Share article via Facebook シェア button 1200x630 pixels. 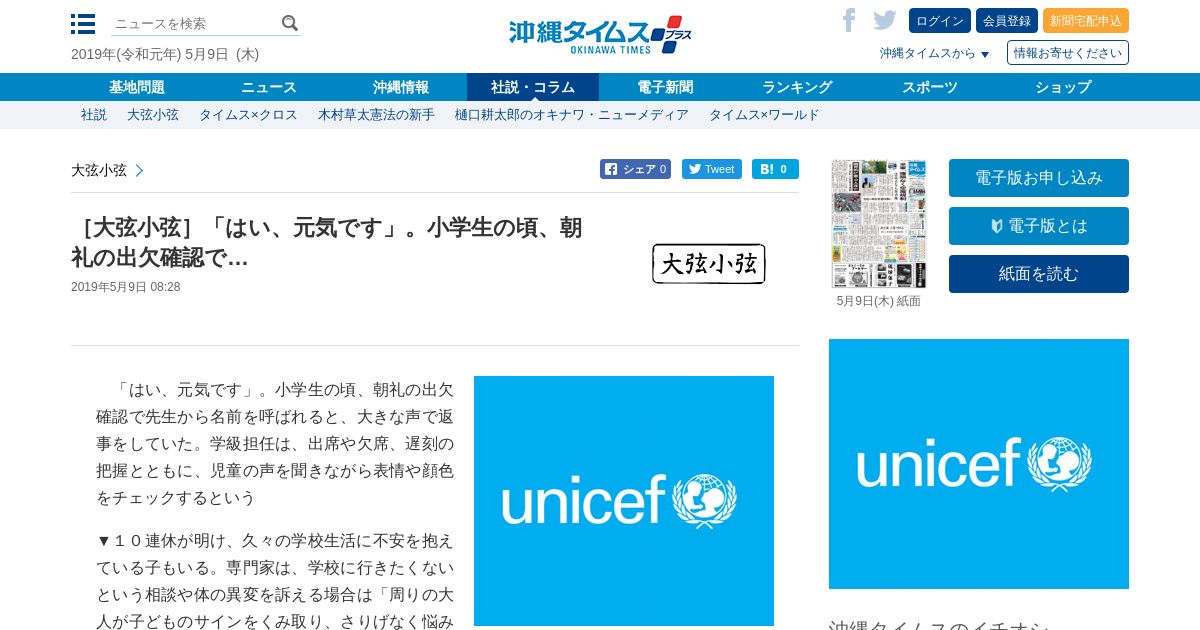coord(635,169)
